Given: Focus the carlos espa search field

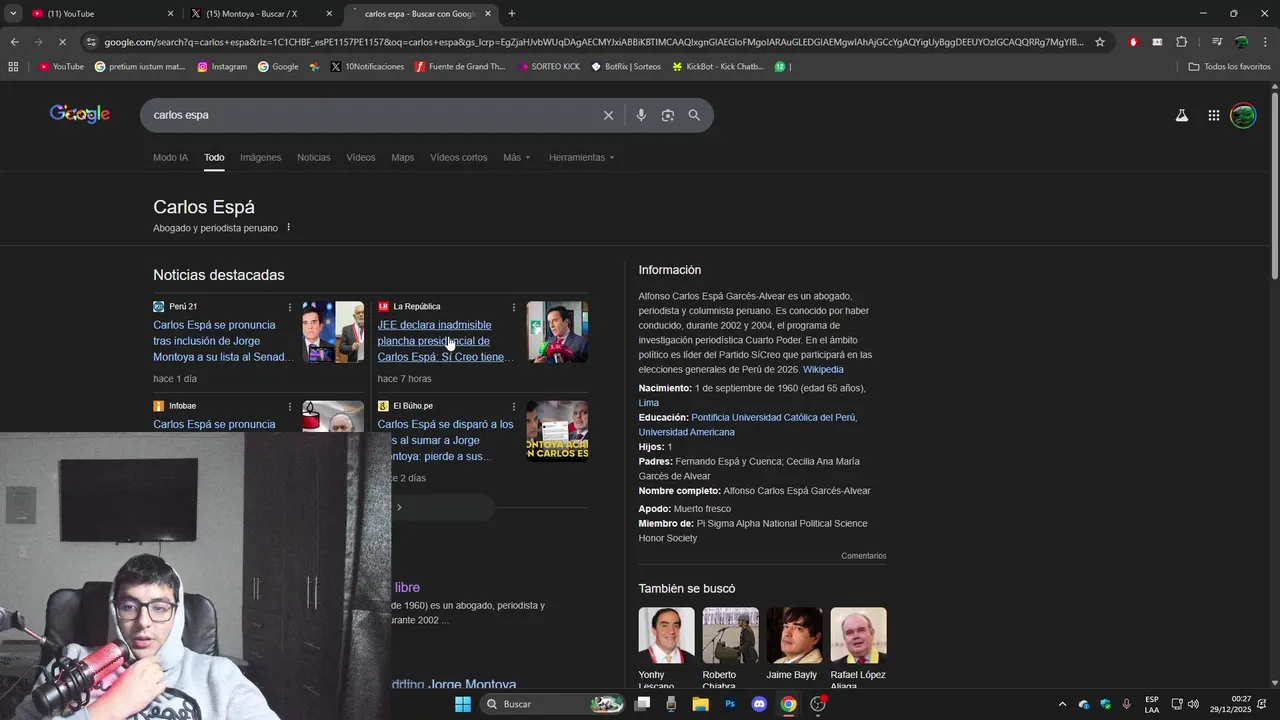Looking at the screenshot, I should tap(370, 115).
